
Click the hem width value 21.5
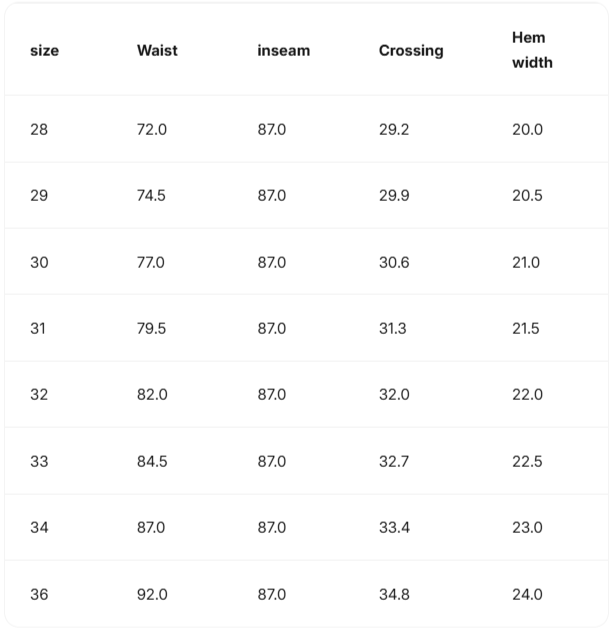526,328
